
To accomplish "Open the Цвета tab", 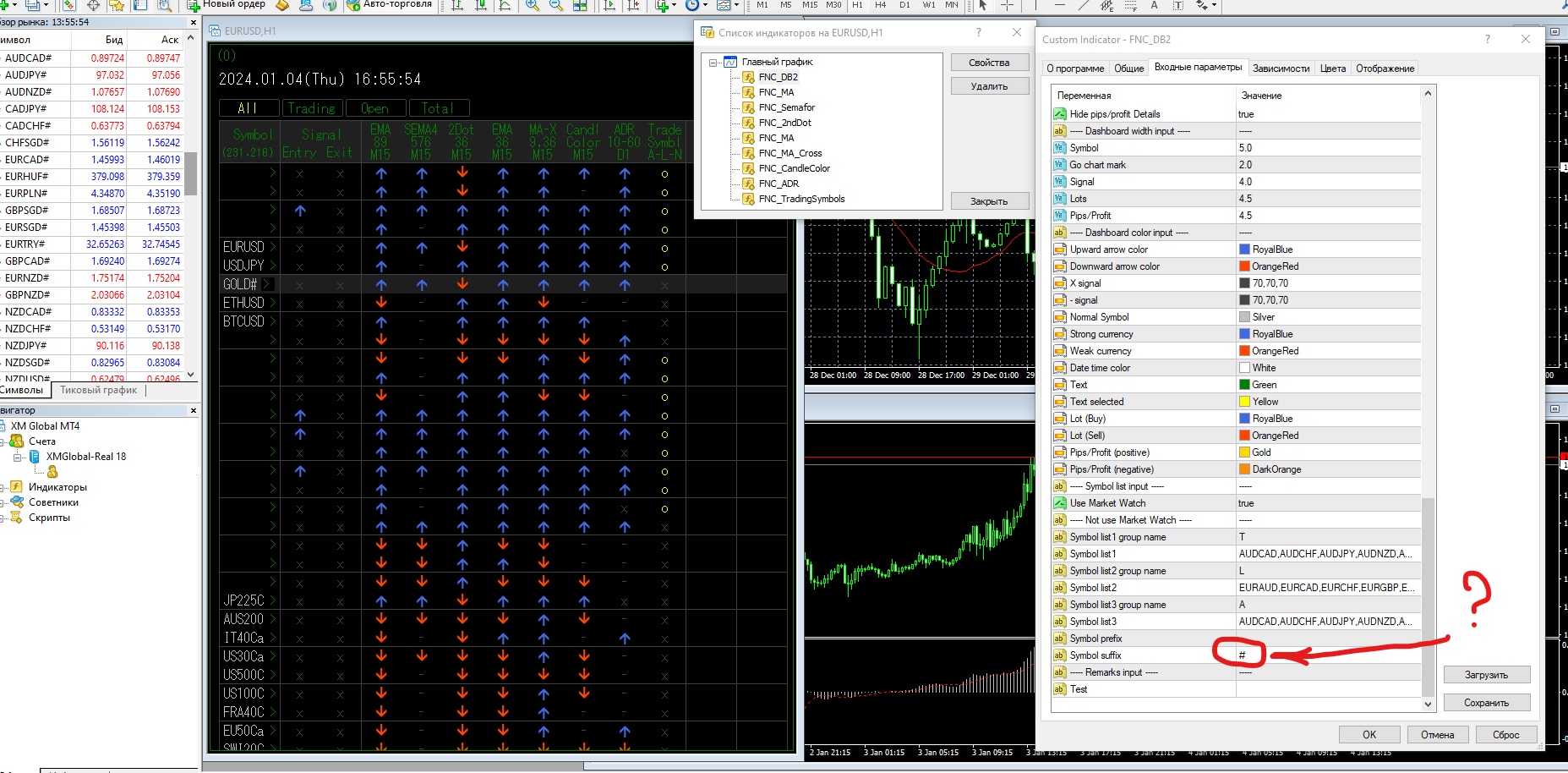I will click(x=1332, y=69).
